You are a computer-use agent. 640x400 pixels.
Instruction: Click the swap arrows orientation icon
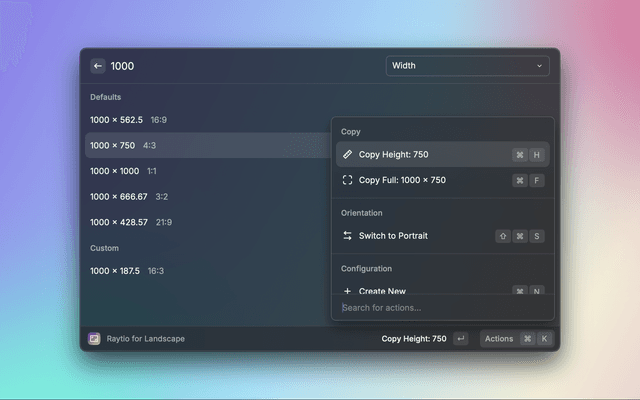(x=347, y=236)
